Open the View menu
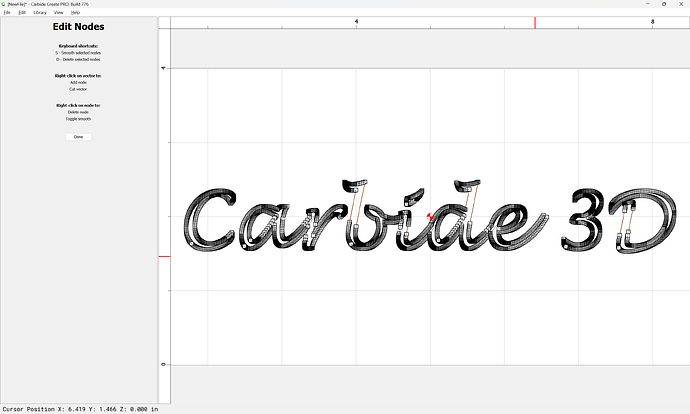The image size is (690, 414). point(59,12)
